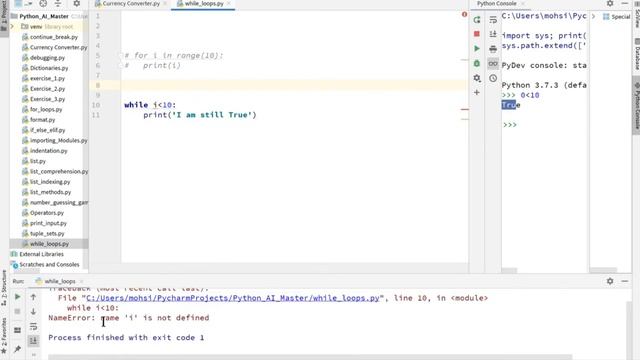Open Project view dropdown
Screen dimensions: 640x360
[x=24, y=3]
